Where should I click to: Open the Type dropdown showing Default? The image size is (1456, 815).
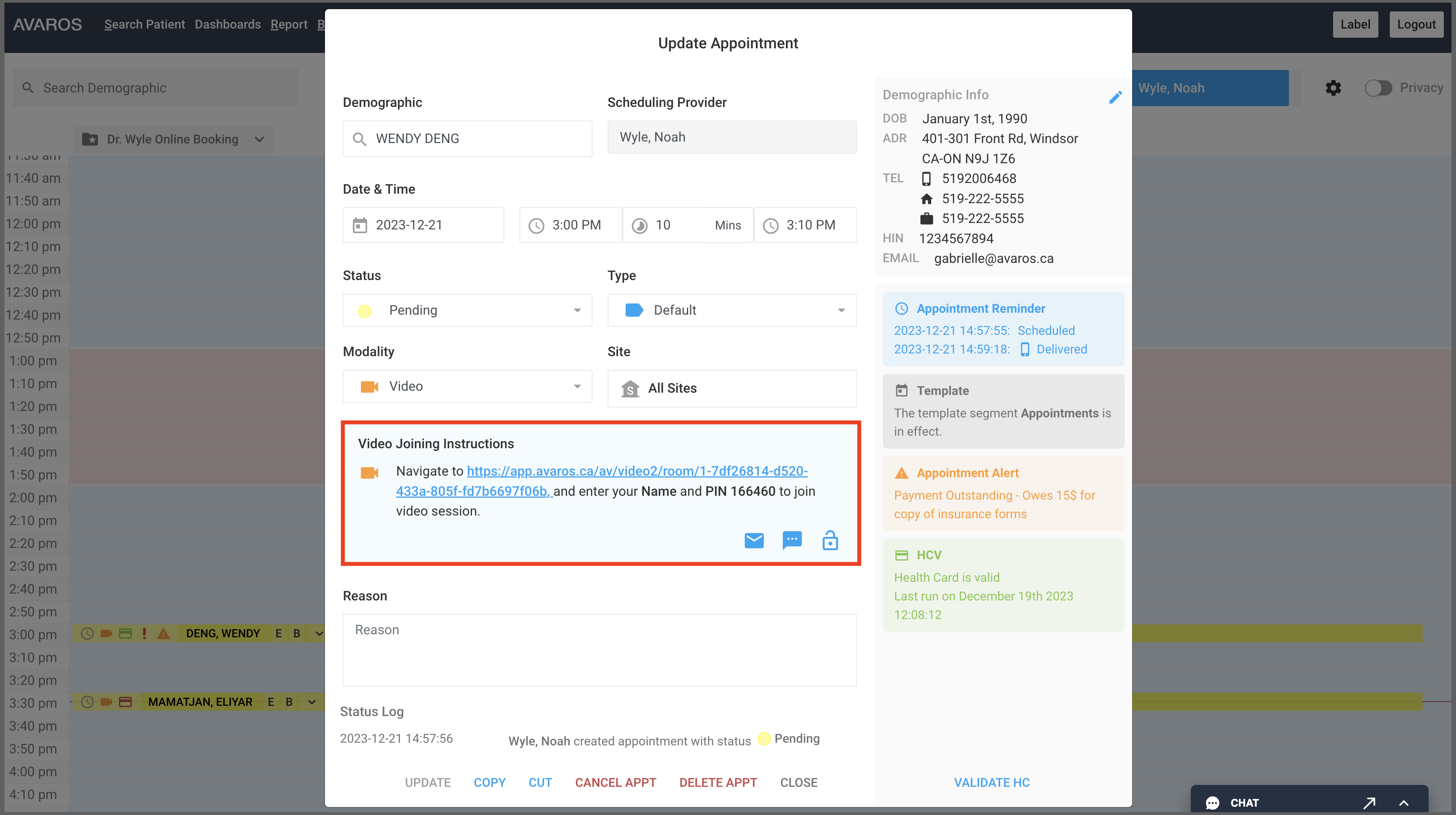[731, 310]
